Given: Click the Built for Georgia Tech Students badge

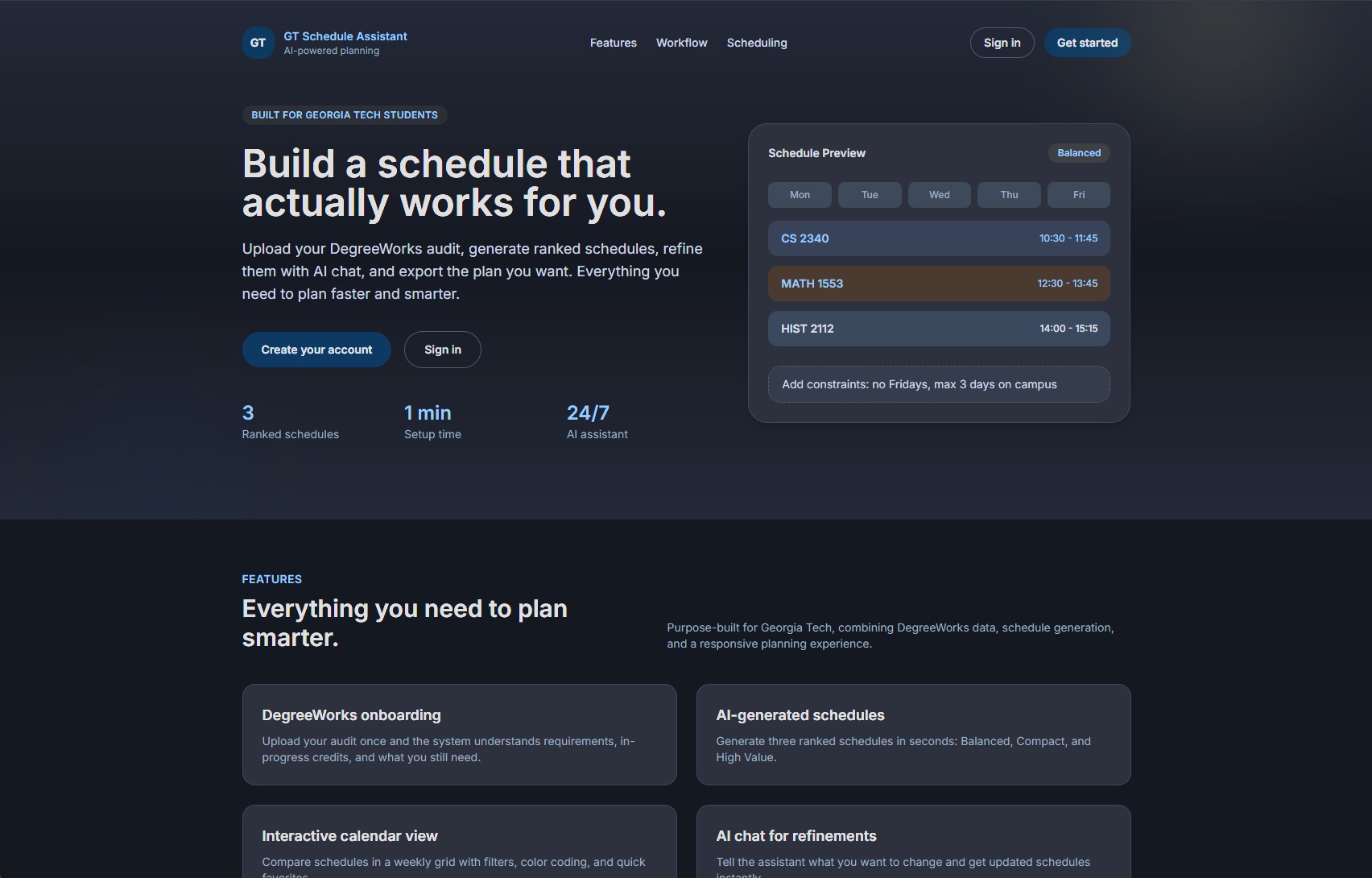Looking at the screenshot, I should 345,115.
